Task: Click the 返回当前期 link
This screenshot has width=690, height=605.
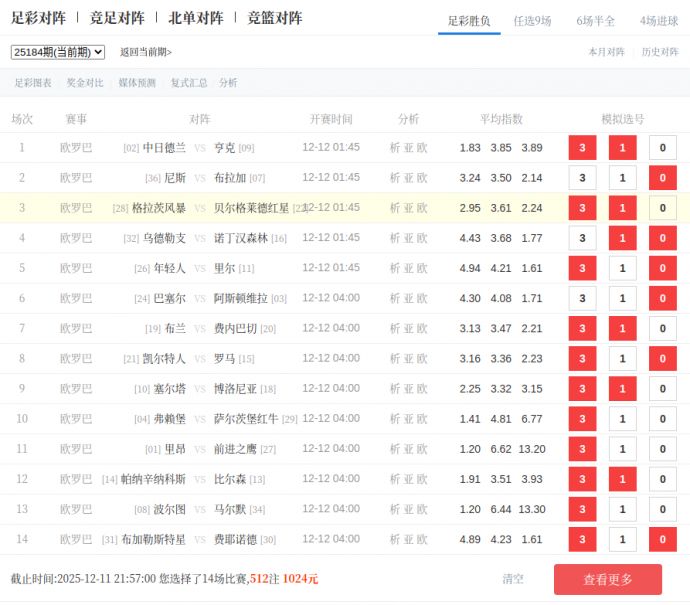Action: click(146, 52)
